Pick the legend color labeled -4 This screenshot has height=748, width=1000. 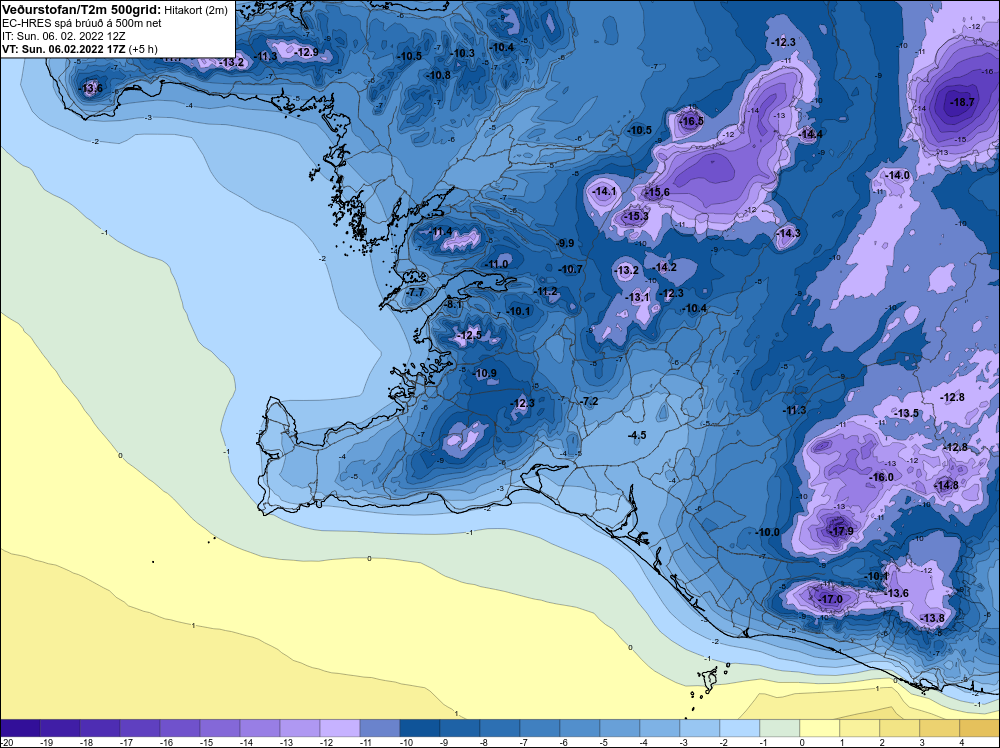[659, 728]
